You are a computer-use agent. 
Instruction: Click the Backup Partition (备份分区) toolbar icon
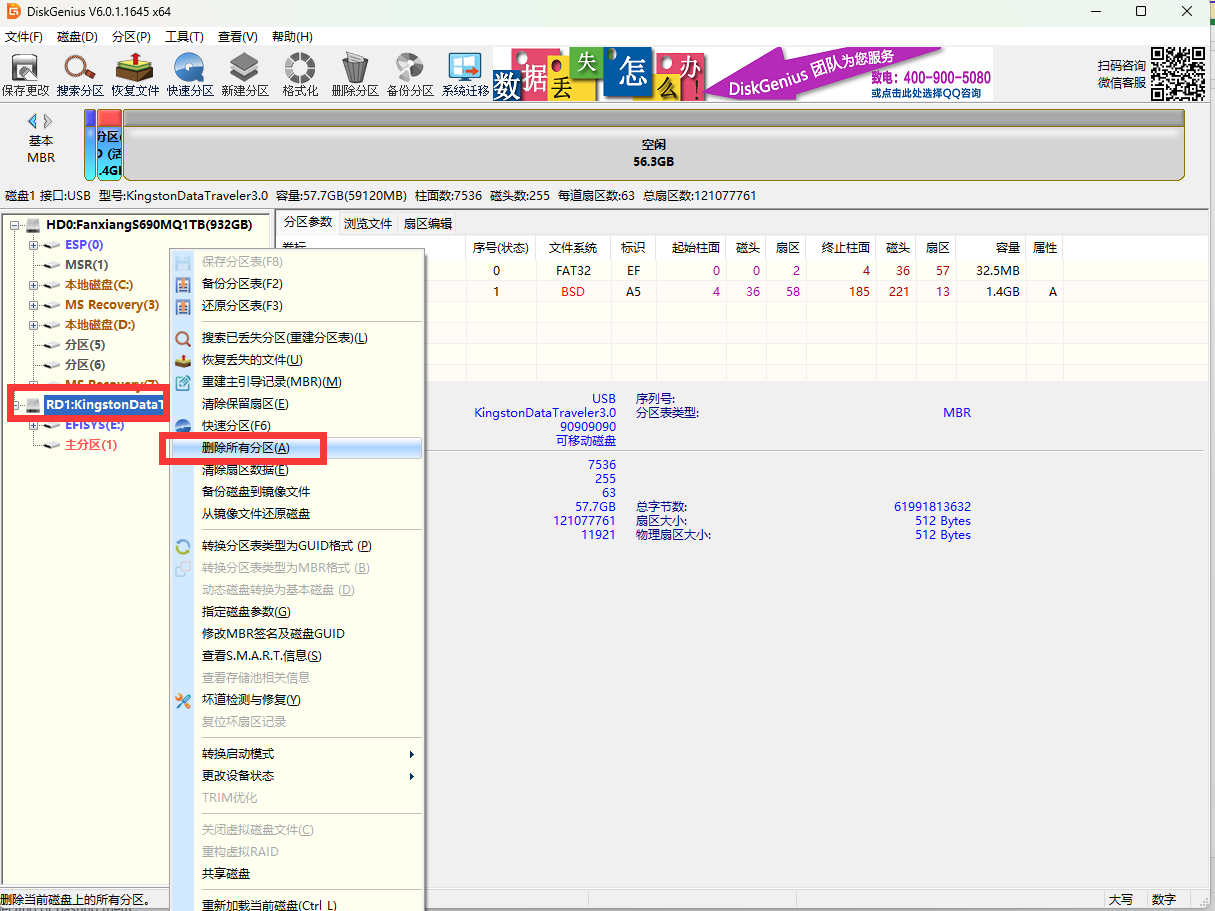click(409, 68)
